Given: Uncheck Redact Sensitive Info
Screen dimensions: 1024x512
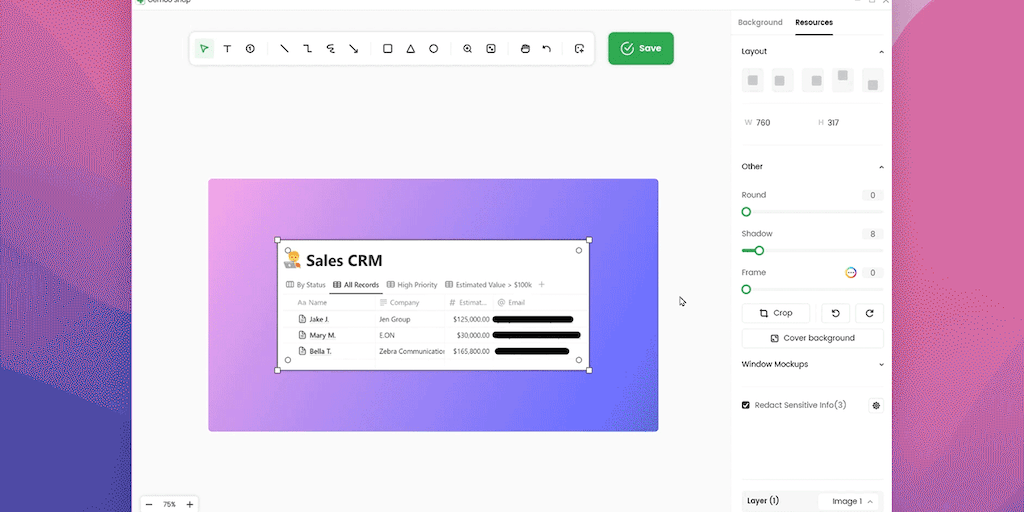Looking at the screenshot, I should point(746,405).
